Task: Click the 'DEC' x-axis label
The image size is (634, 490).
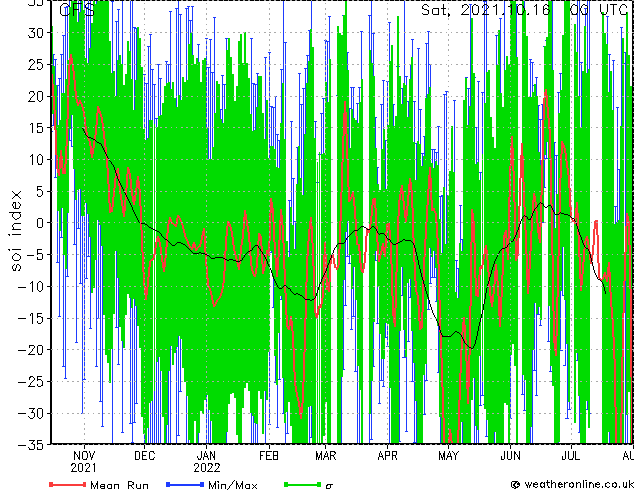Action: click(x=144, y=456)
